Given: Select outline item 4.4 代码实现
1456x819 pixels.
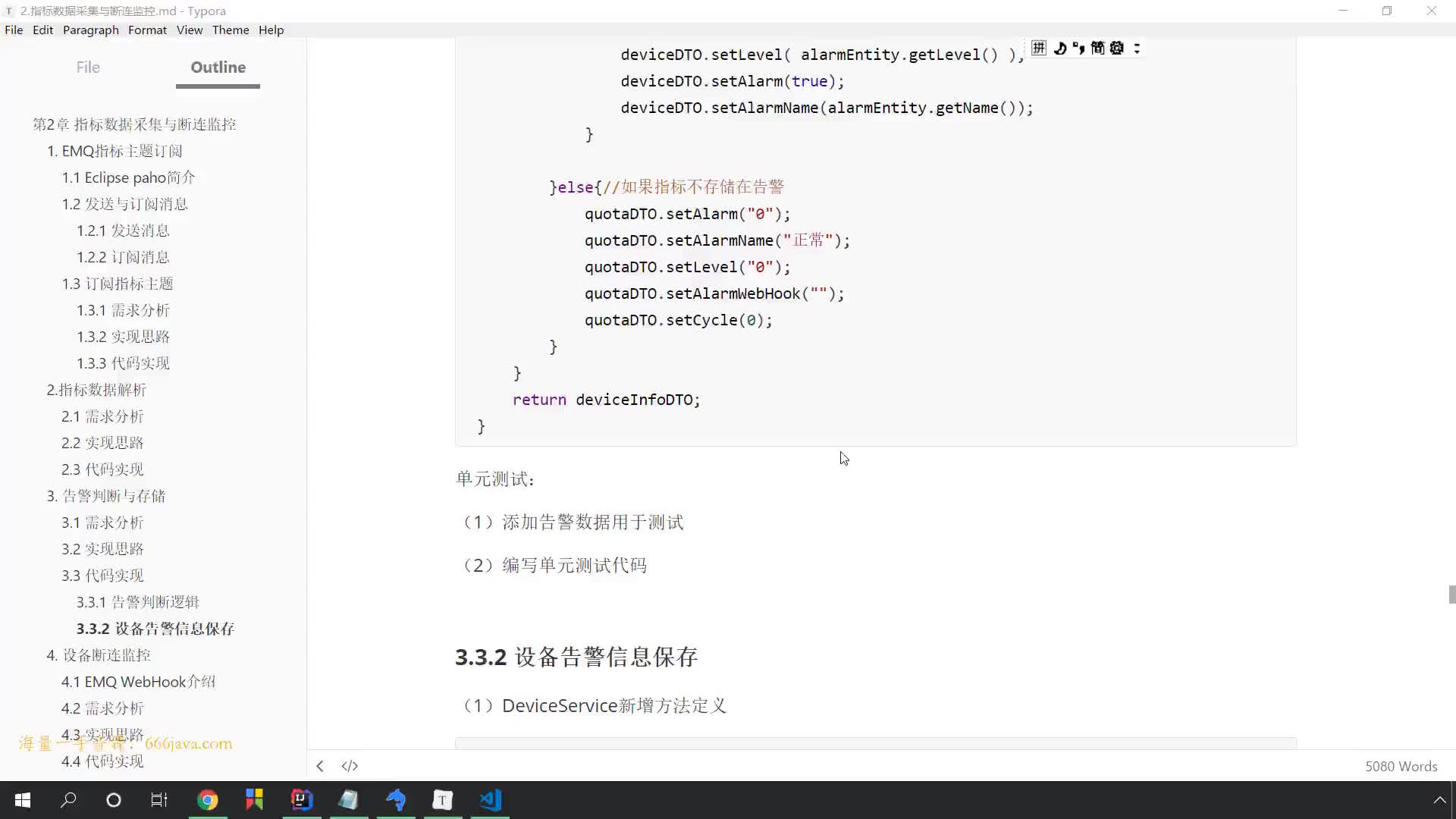Looking at the screenshot, I should pyautogui.click(x=102, y=761).
